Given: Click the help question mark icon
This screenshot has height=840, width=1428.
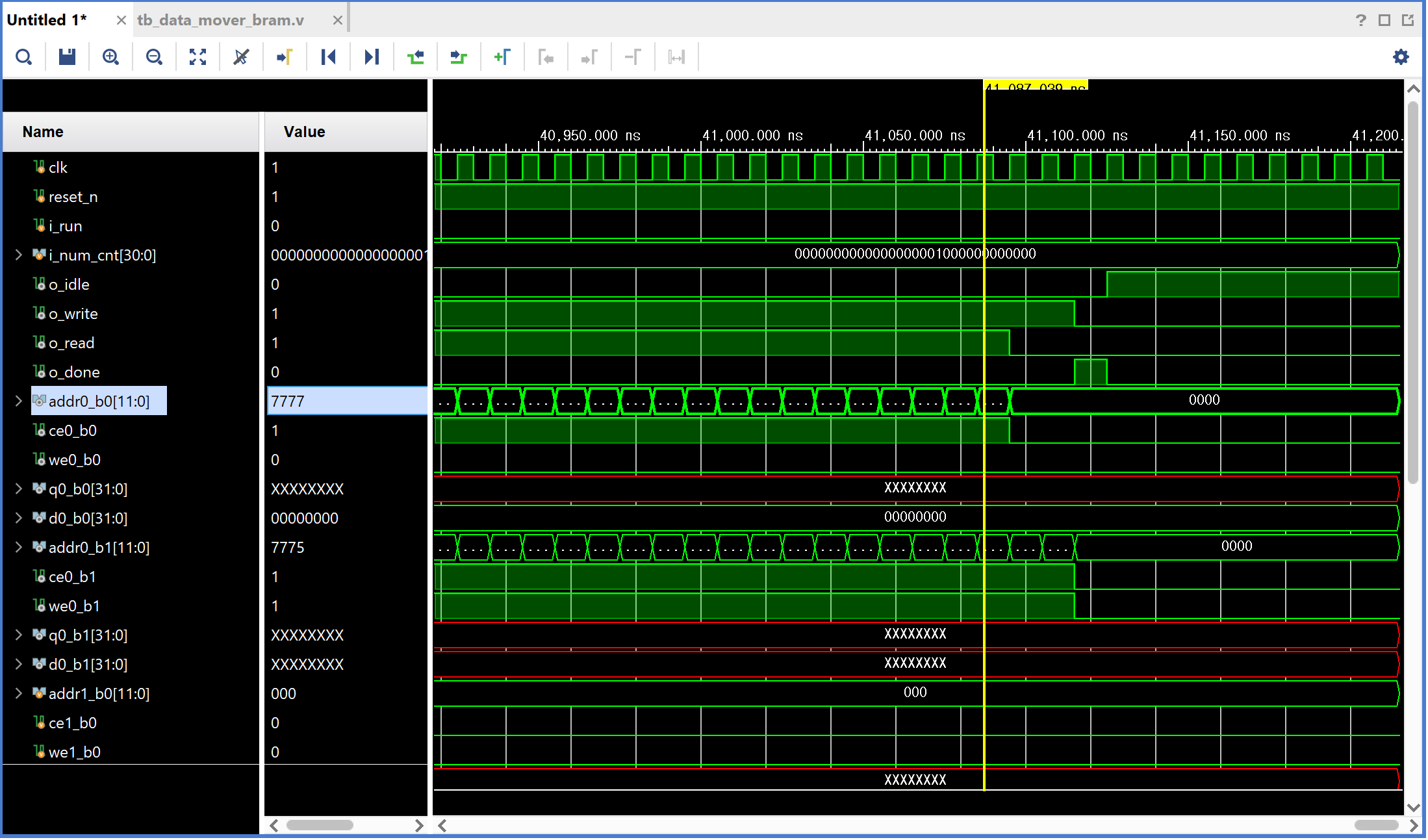Looking at the screenshot, I should (x=1361, y=20).
